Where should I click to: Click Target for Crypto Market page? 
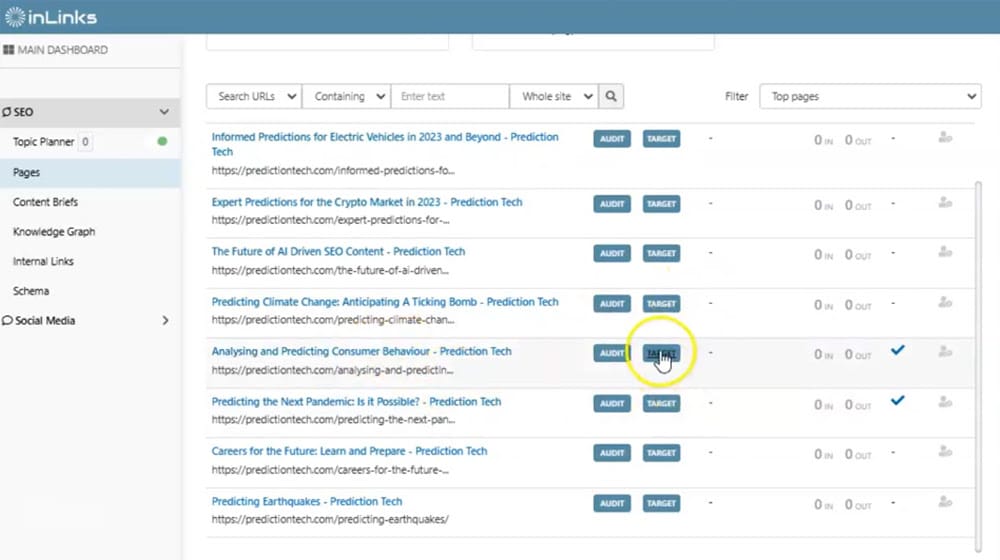tap(661, 203)
